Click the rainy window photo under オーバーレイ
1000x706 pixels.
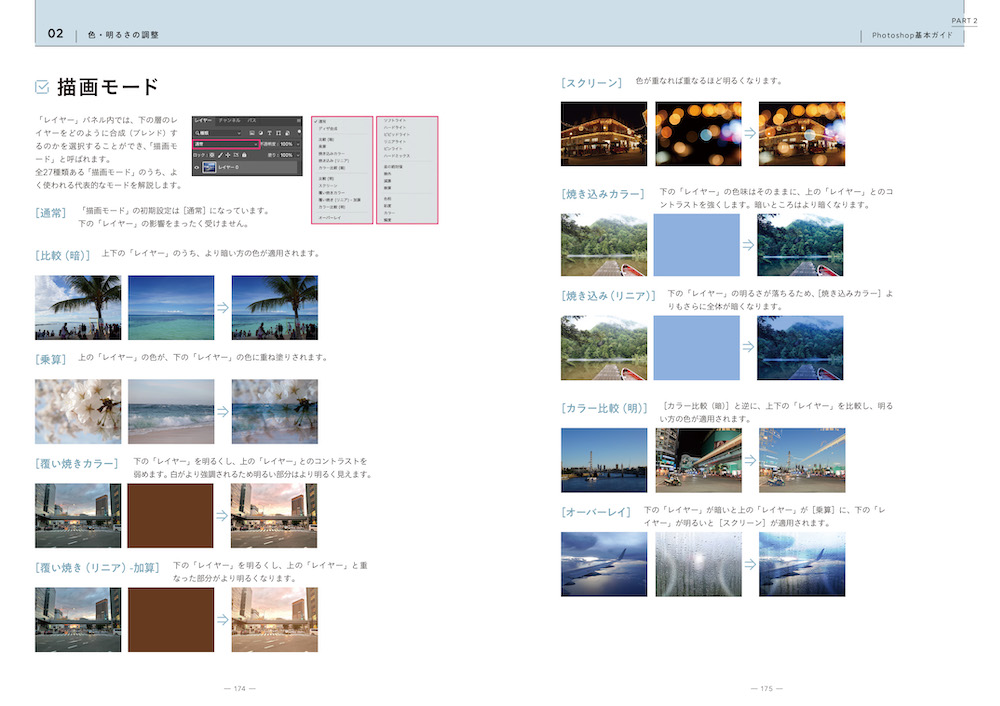(x=698, y=564)
